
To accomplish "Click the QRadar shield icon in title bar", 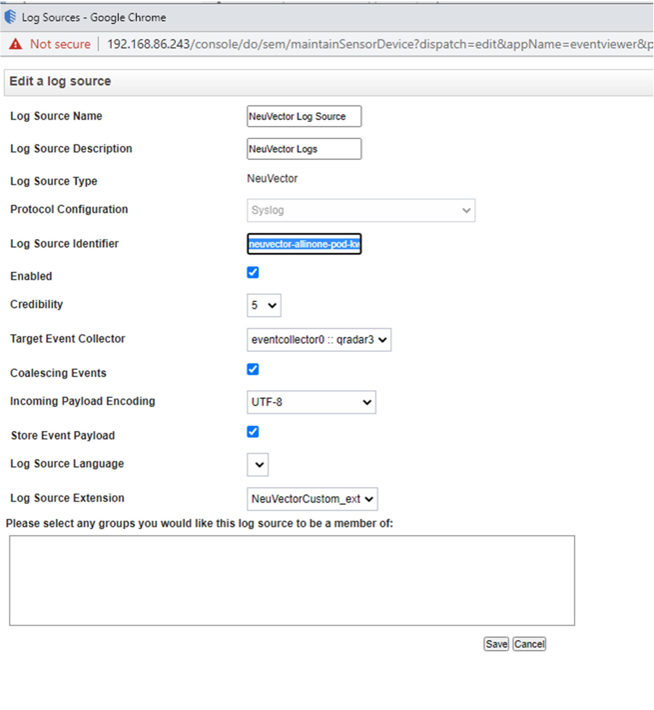I will coord(11,17).
